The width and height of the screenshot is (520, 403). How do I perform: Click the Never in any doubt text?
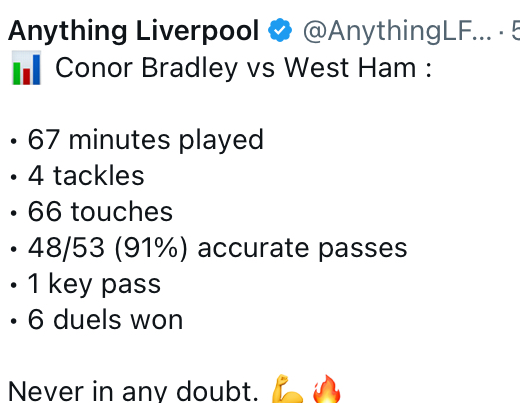pyautogui.click(x=133, y=391)
